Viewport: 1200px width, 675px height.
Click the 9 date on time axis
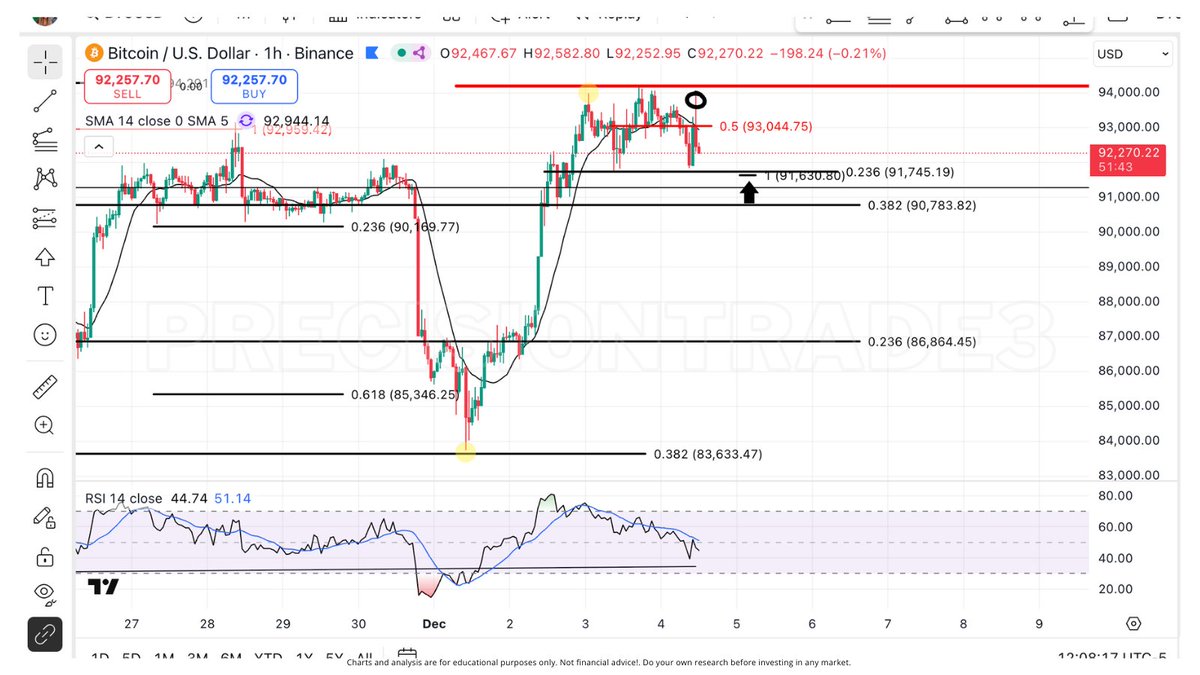(x=1039, y=623)
